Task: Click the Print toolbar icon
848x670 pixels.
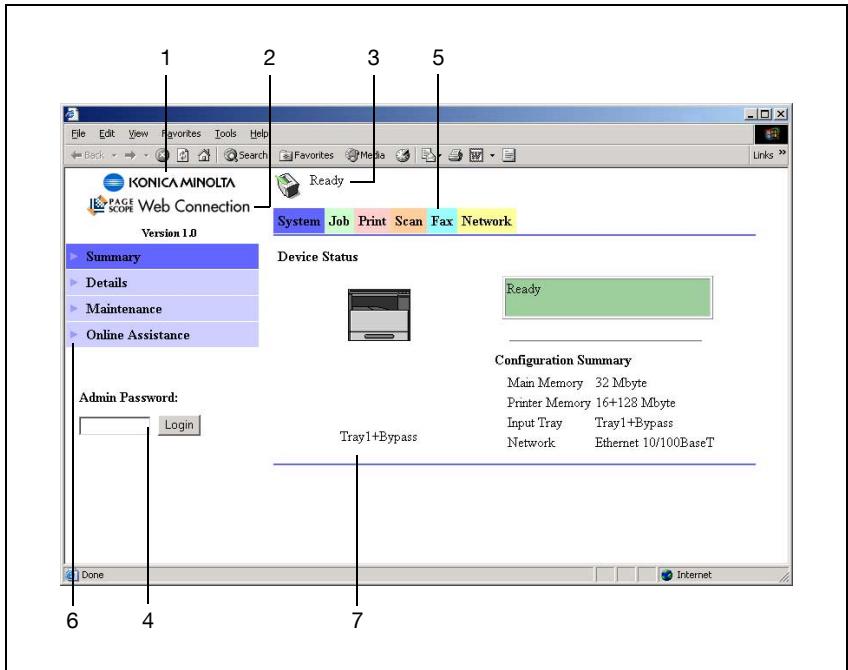Action: (455, 155)
